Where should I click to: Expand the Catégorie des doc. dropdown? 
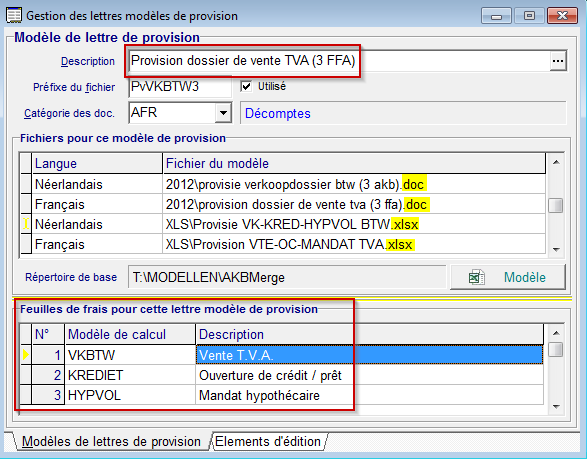pyautogui.click(x=223, y=112)
